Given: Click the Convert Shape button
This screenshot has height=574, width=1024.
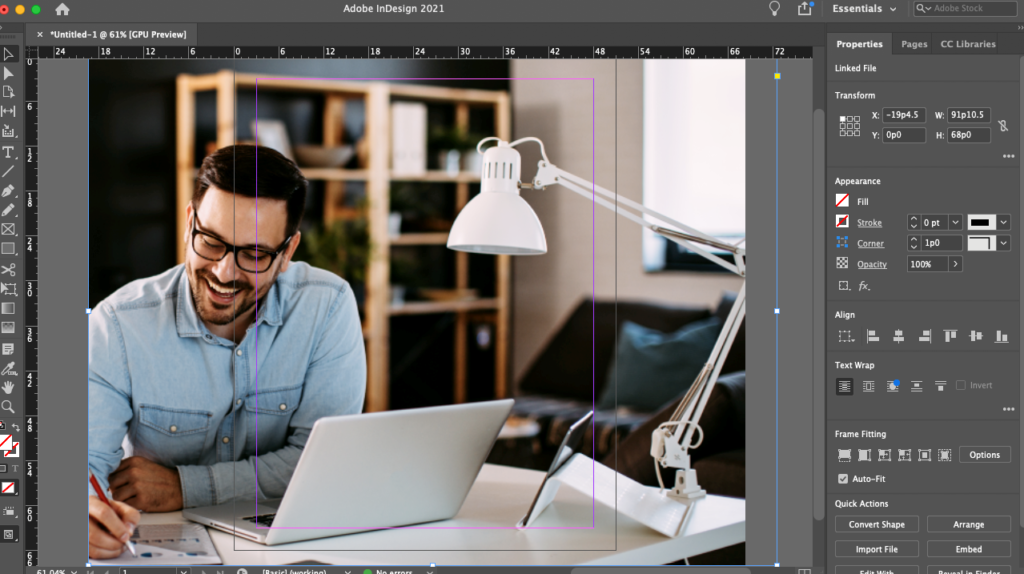Looking at the screenshot, I should (x=876, y=524).
